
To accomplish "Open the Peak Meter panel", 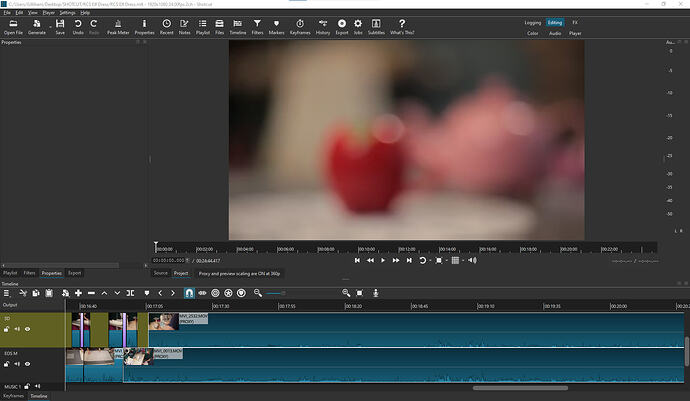I will pos(118,27).
